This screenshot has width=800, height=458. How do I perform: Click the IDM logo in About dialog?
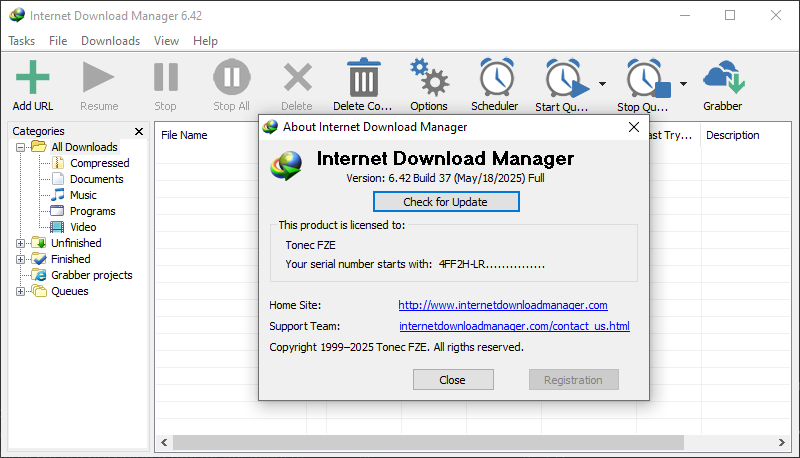(286, 165)
